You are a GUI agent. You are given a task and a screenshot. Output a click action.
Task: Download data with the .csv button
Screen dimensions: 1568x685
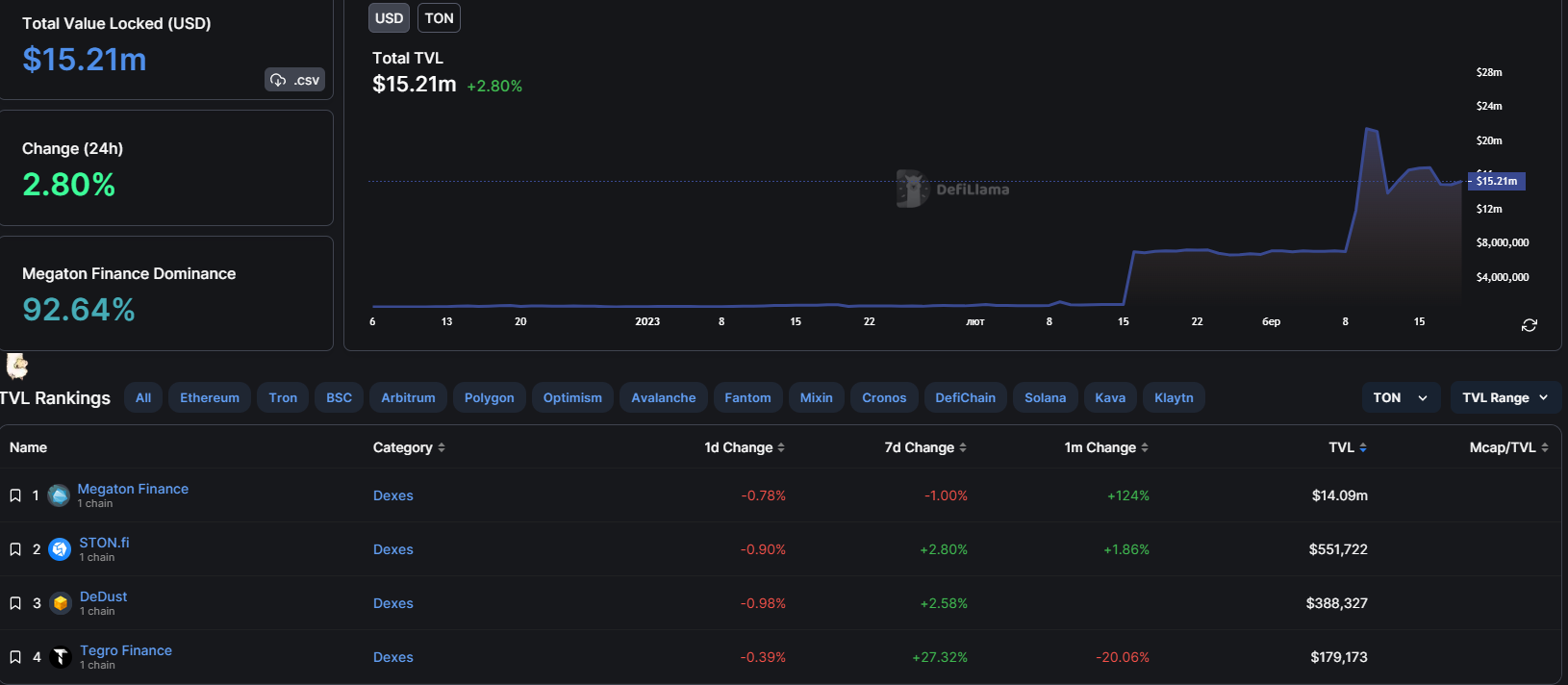(294, 80)
